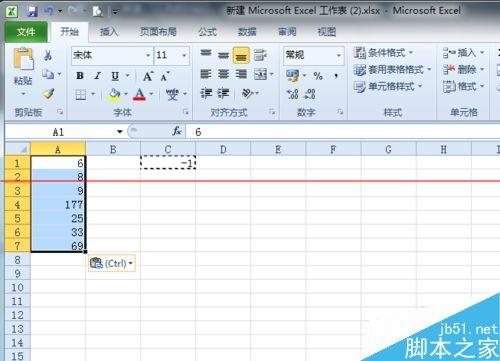
Task: Click the 条件格式 button
Action: pos(383,52)
